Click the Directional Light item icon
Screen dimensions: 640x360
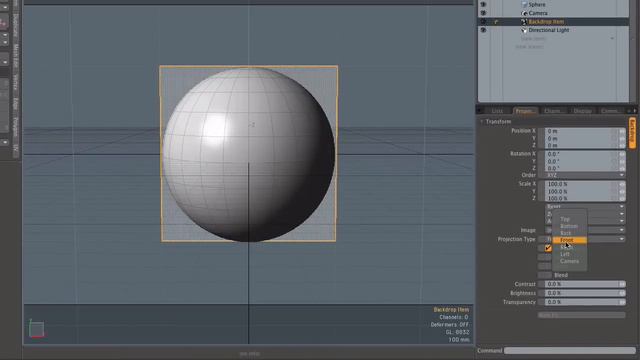pos(524,30)
